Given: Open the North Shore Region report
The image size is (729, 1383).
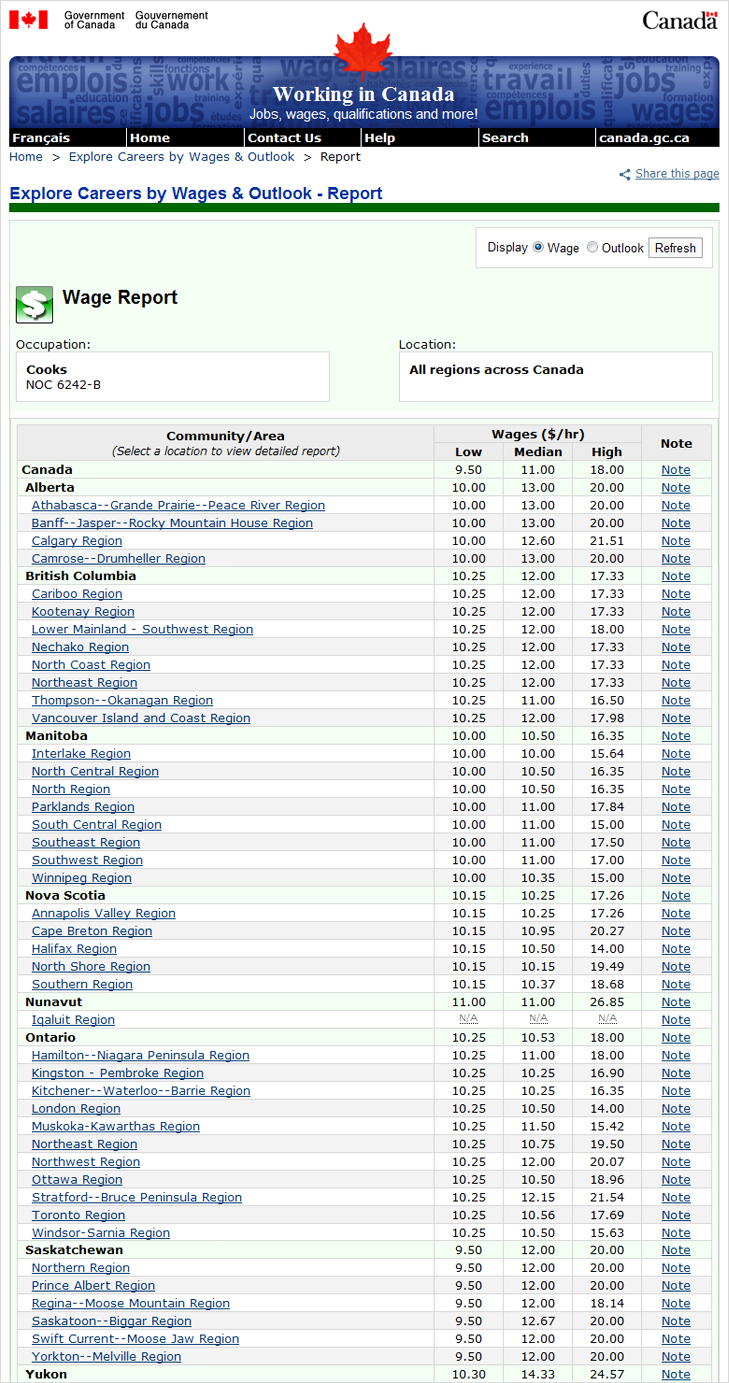Looking at the screenshot, I should click(x=91, y=967).
